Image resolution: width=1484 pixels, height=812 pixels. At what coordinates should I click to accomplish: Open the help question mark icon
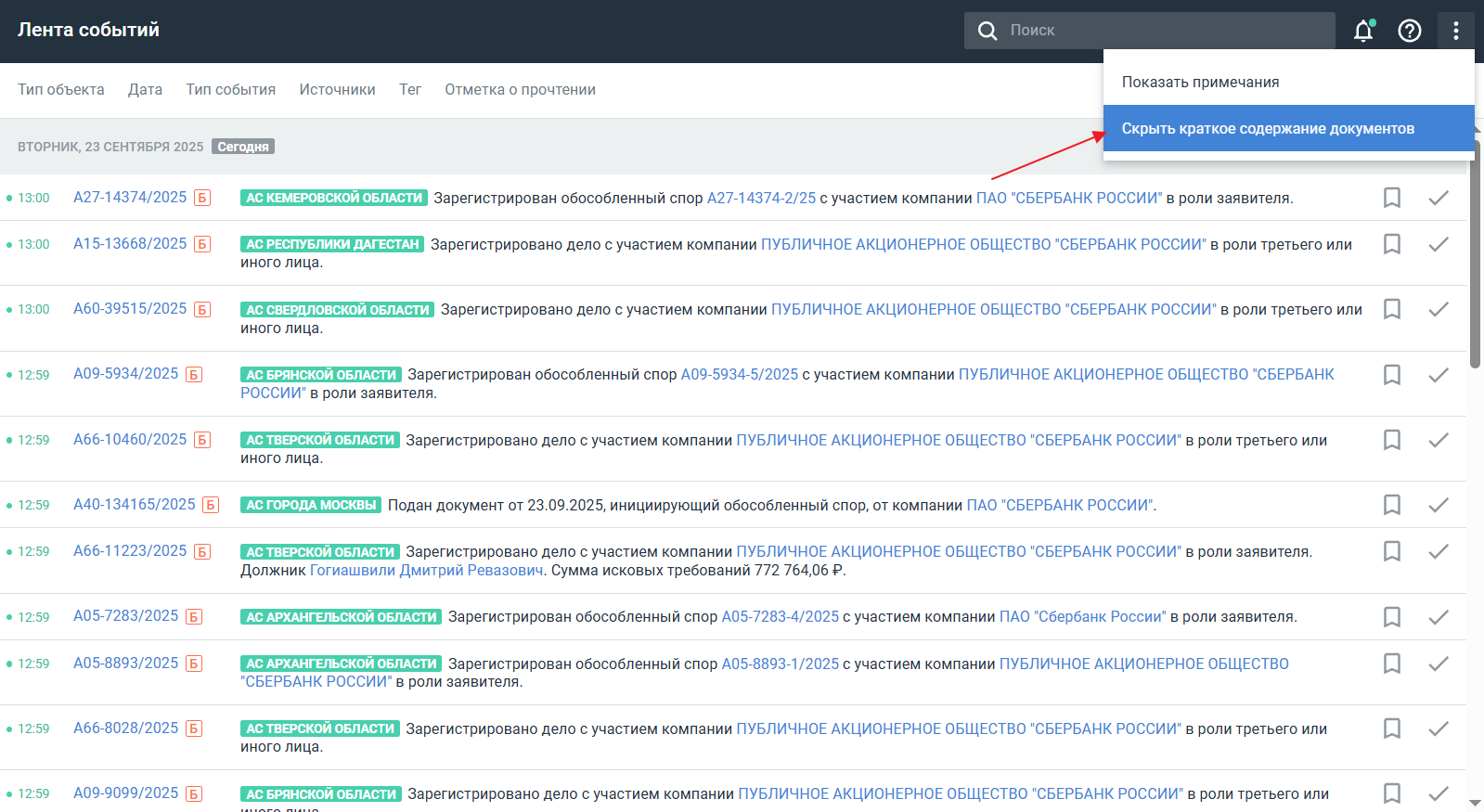pos(1409,31)
